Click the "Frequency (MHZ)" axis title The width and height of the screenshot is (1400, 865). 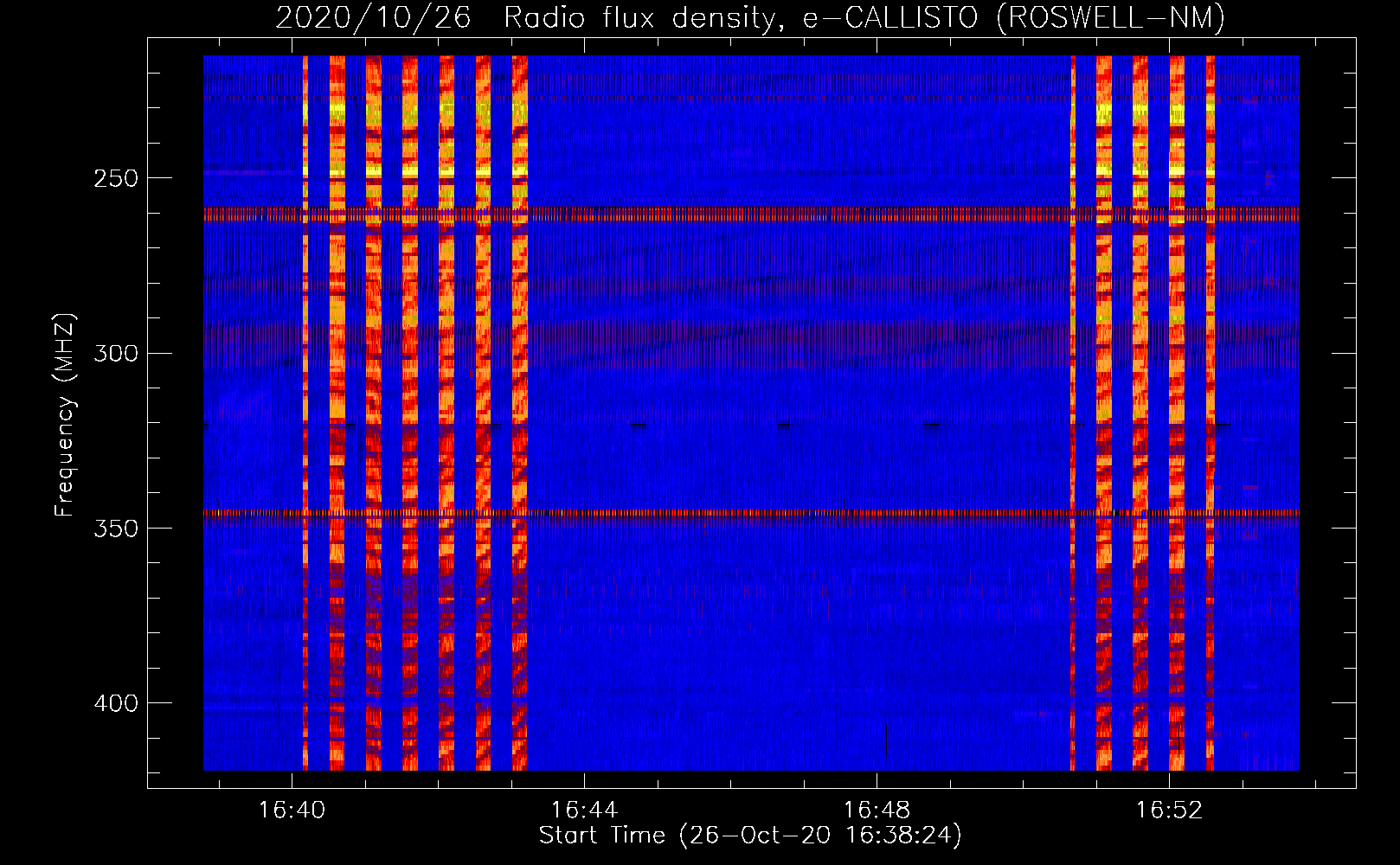(65, 415)
